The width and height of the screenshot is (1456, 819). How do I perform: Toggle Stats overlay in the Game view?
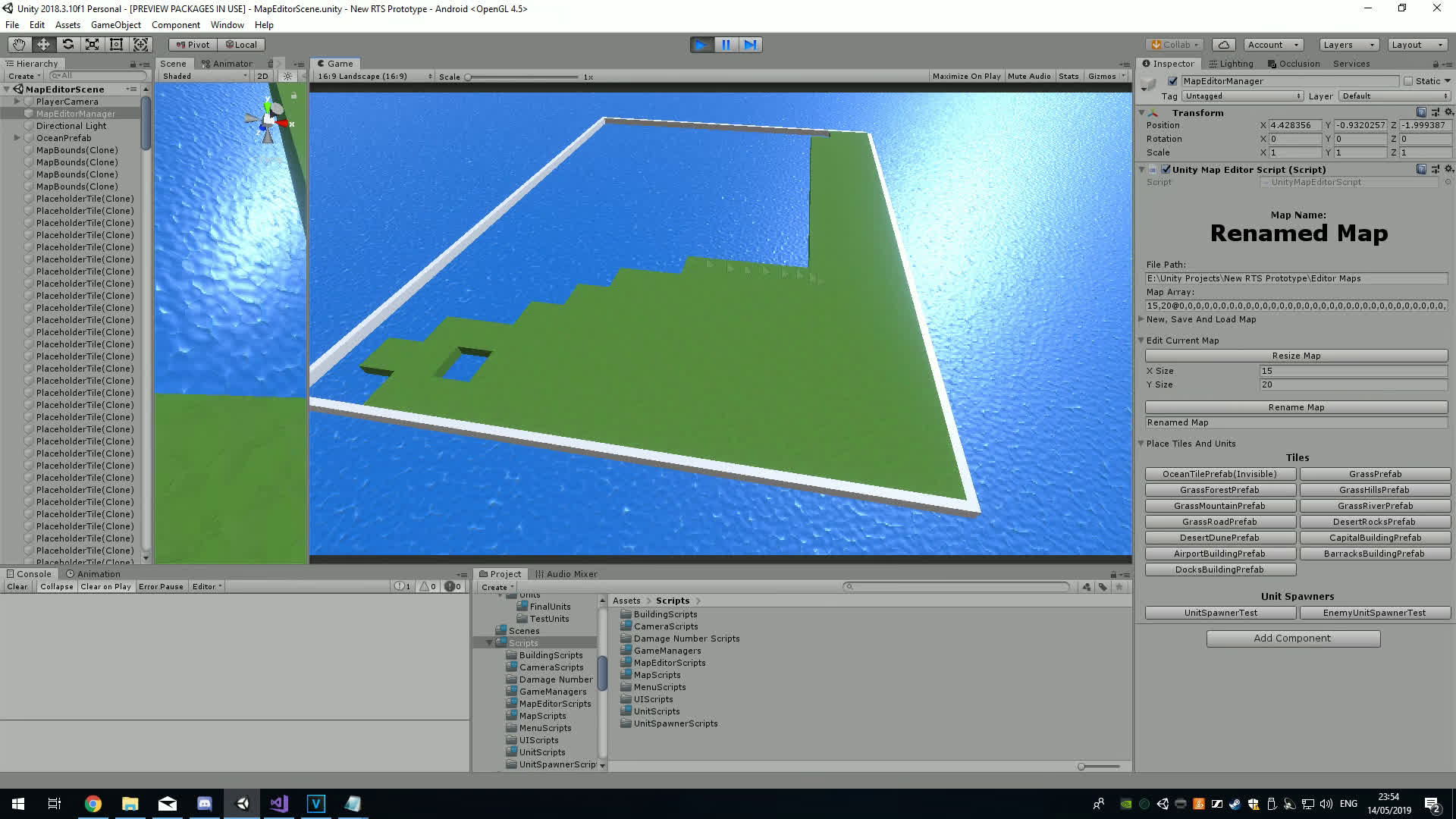(x=1068, y=76)
